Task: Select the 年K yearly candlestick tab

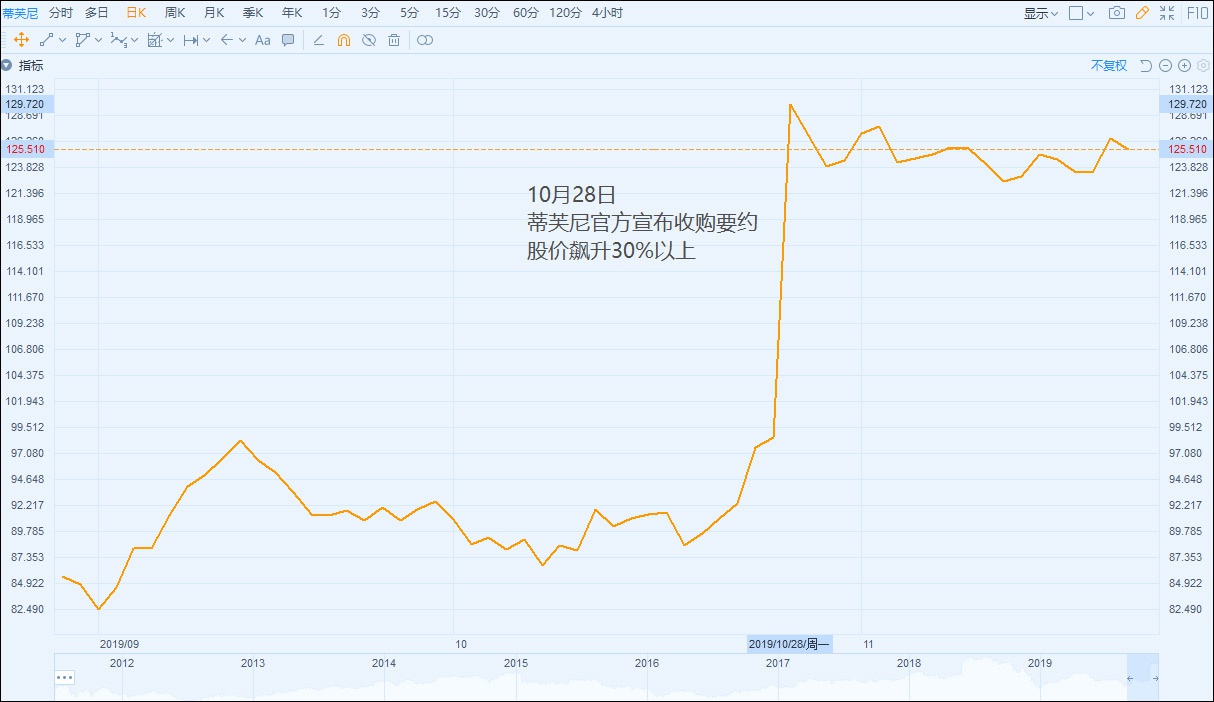Action: (292, 13)
